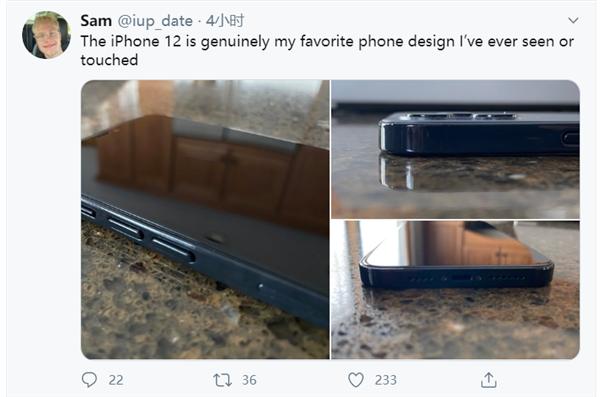Click the like count 233
Viewport: 600px width, 397px height.
tap(385, 380)
